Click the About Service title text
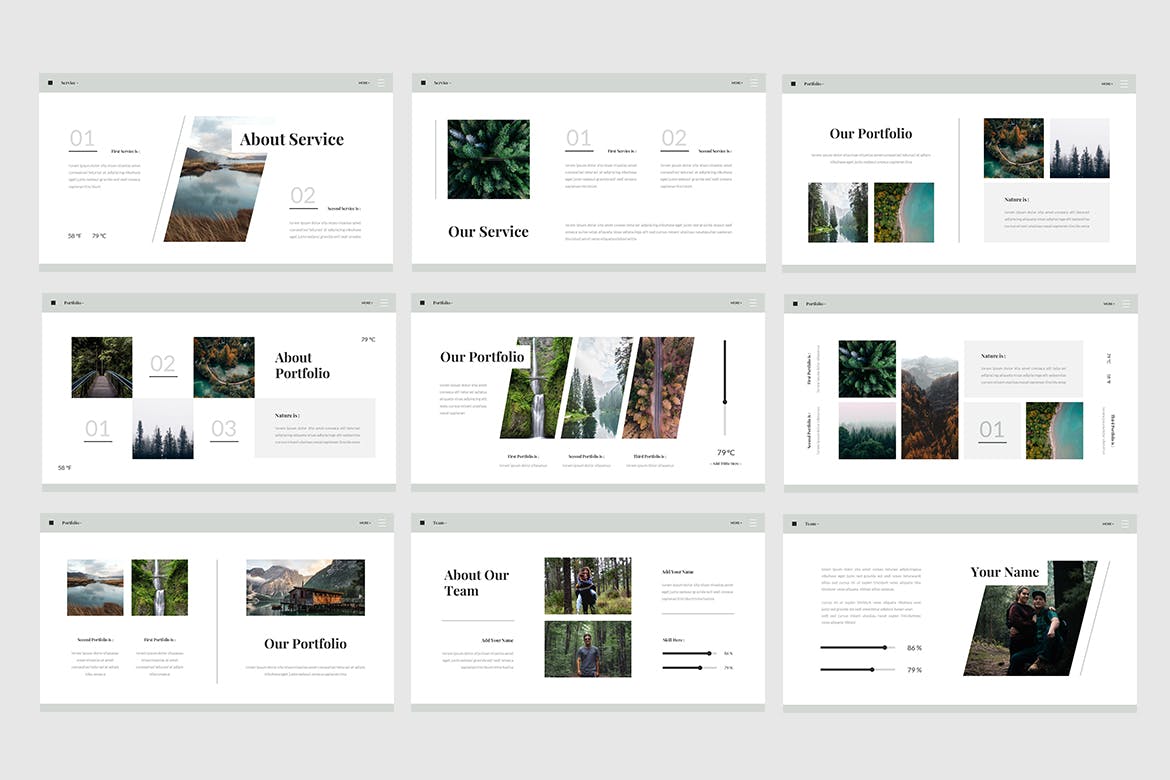Screen dimensions: 1170x780 point(291,140)
